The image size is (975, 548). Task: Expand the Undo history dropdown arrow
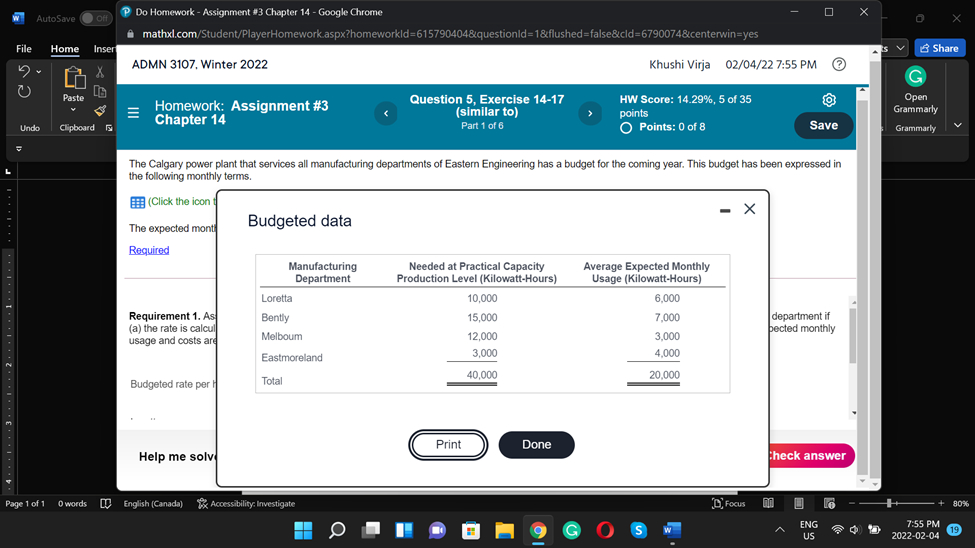[x=39, y=72]
